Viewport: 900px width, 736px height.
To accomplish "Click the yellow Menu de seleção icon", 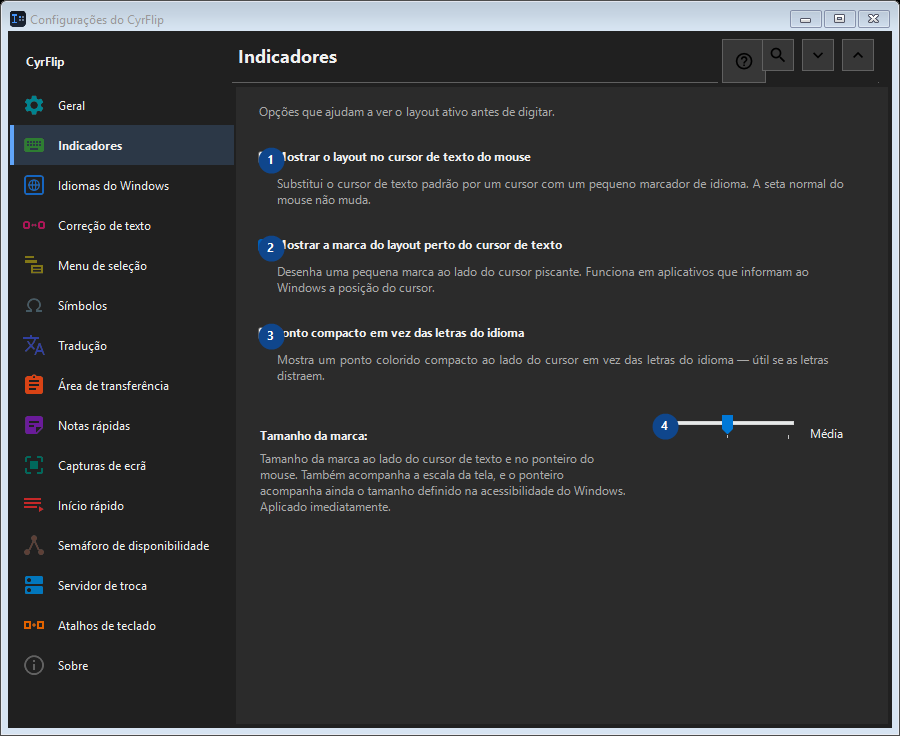I will click(x=34, y=265).
